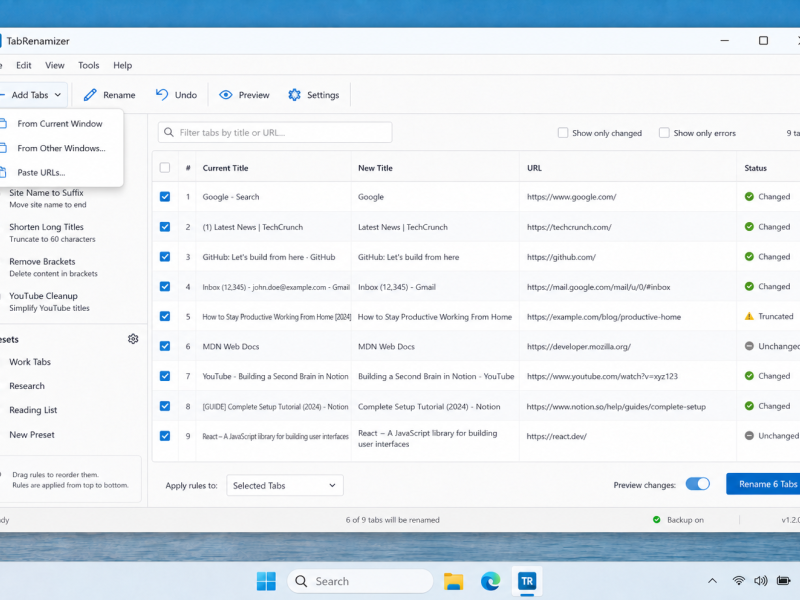Open Windows Start menu on taskbar
The height and width of the screenshot is (600, 800).
266,581
